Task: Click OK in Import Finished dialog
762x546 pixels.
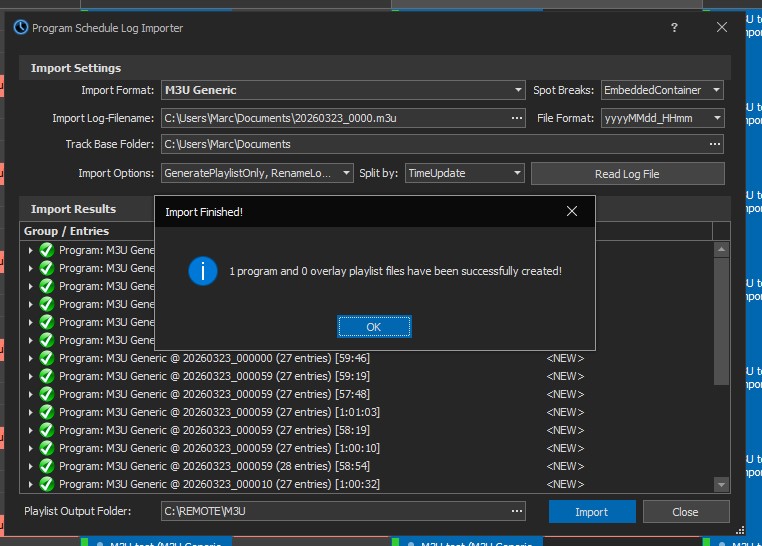Action: coord(374,327)
